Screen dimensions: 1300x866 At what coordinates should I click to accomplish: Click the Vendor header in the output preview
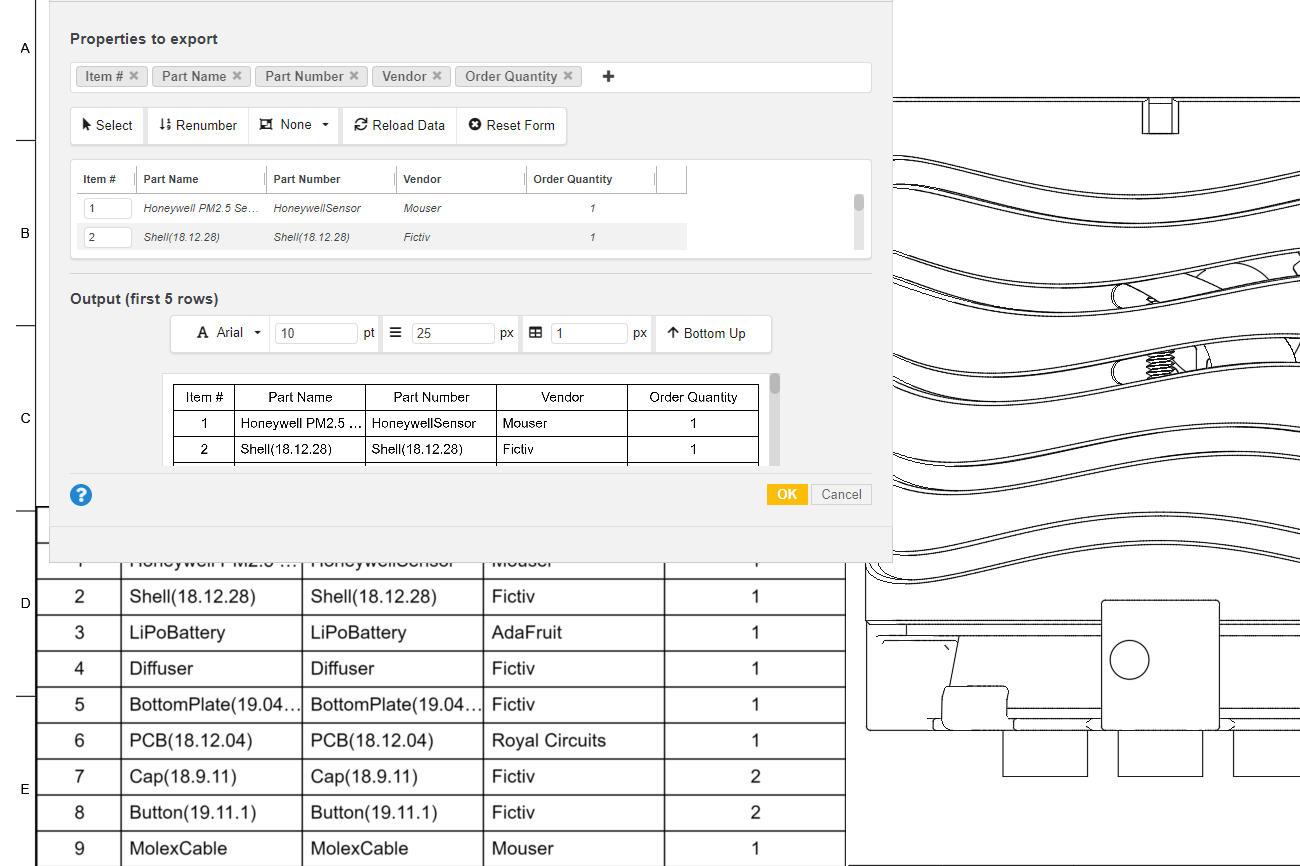pyautogui.click(x=562, y=397)
